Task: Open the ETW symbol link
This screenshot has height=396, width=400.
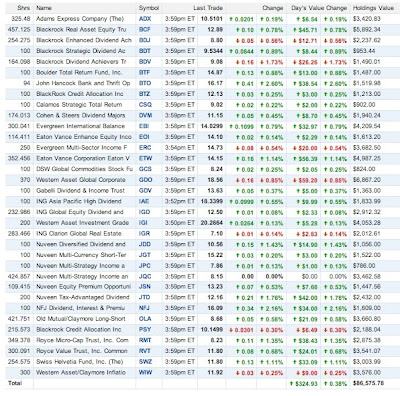Action: [x=145, y=158]
